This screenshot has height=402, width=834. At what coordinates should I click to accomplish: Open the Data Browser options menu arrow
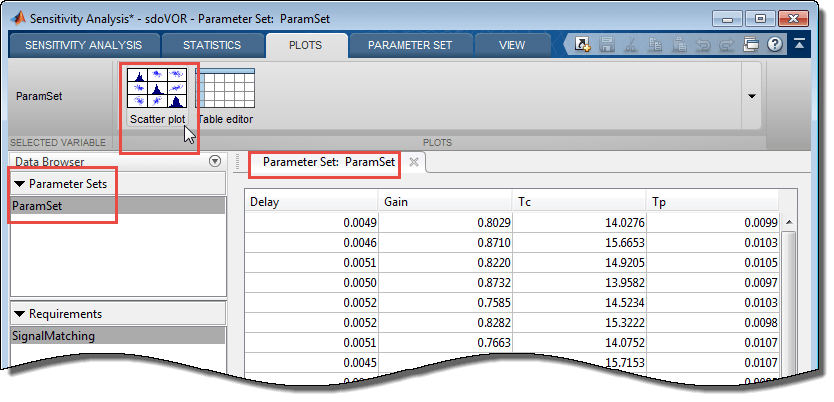point(215,161)
